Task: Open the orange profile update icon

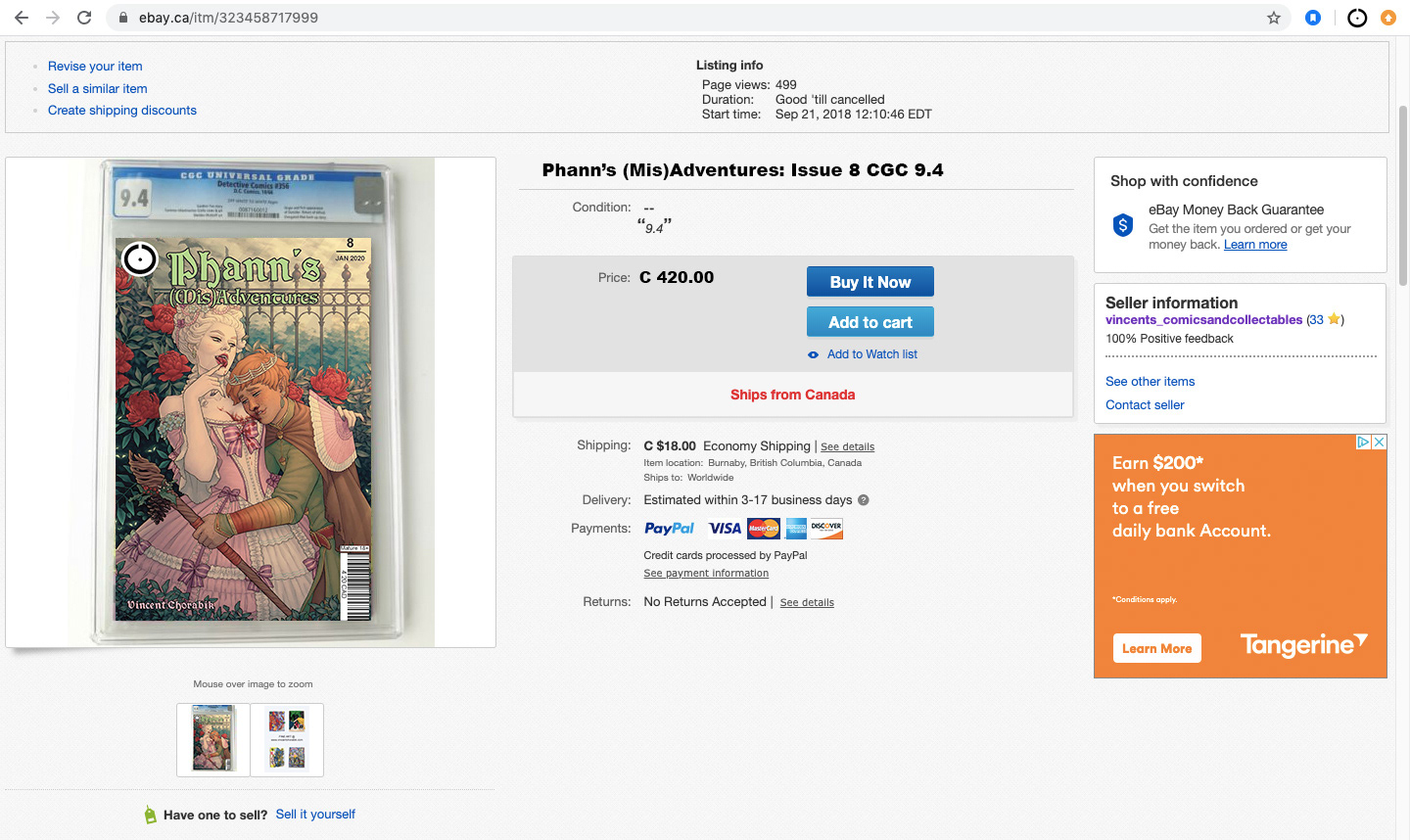Action: [x=1388, y=18]
